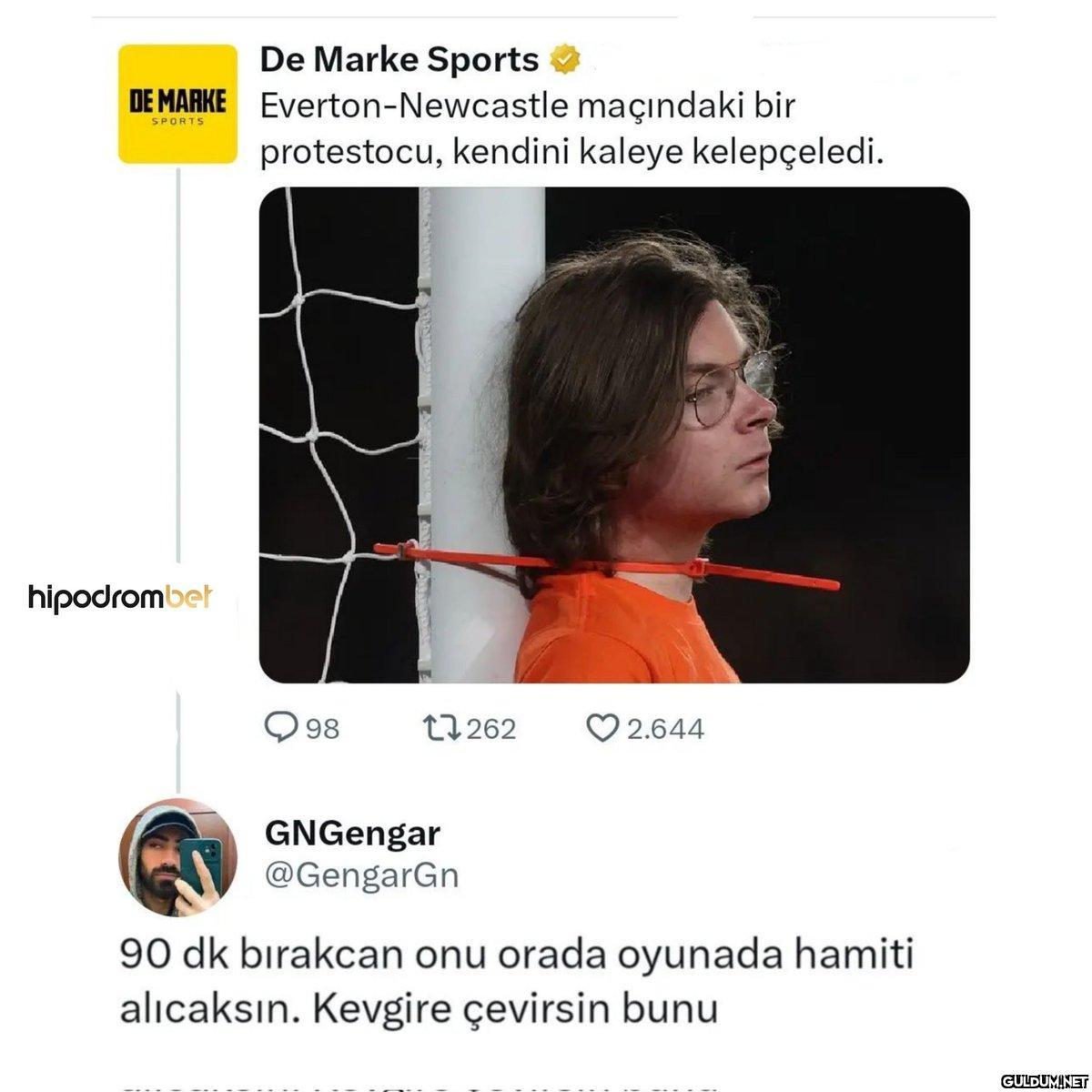Viewport: 1092px width, 1092px height.
Task: Click the gold verified badge
Action: click(564, 60)
